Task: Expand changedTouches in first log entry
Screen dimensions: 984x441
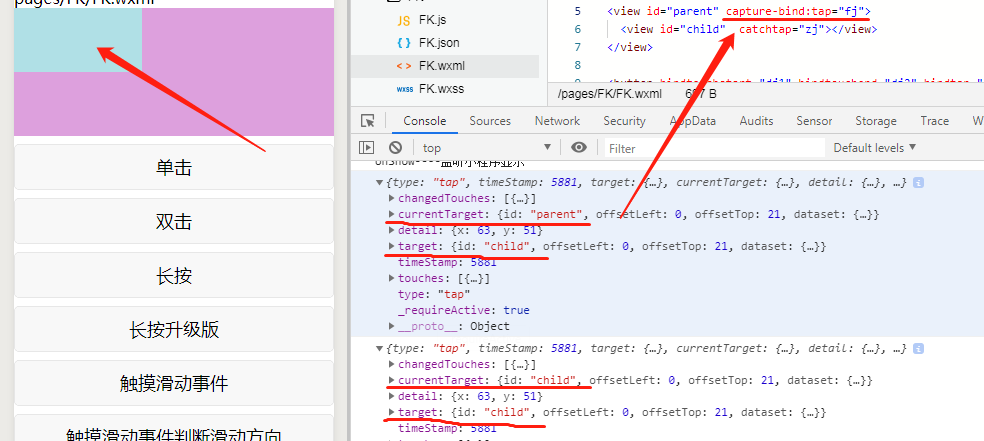Action: pos(392,198)
